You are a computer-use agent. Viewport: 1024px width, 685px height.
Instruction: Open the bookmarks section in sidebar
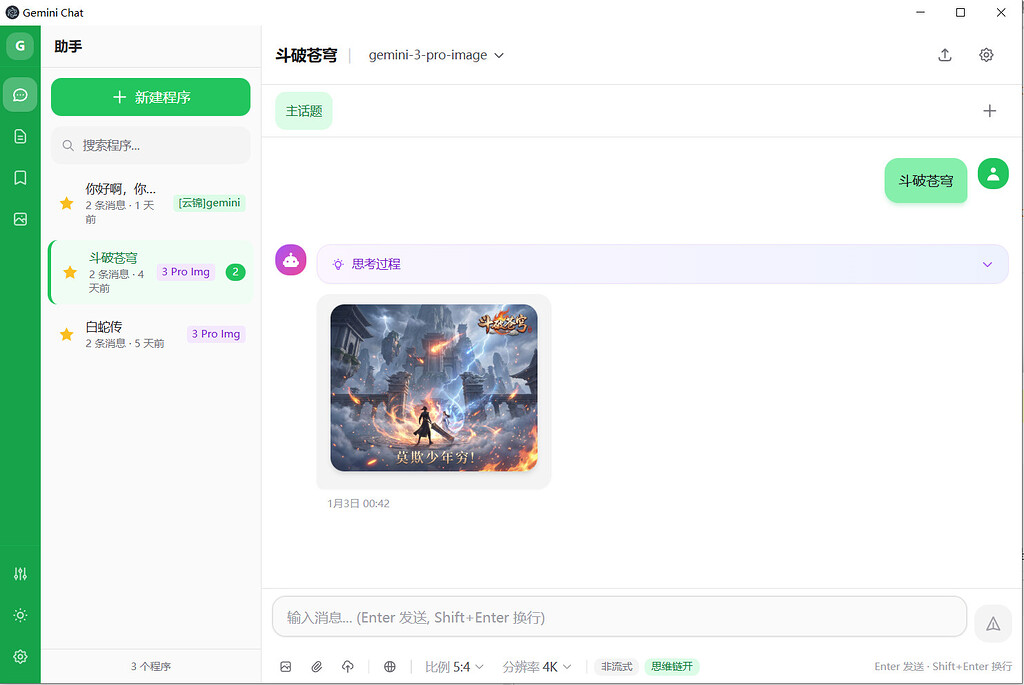click(x=20, y=178)
